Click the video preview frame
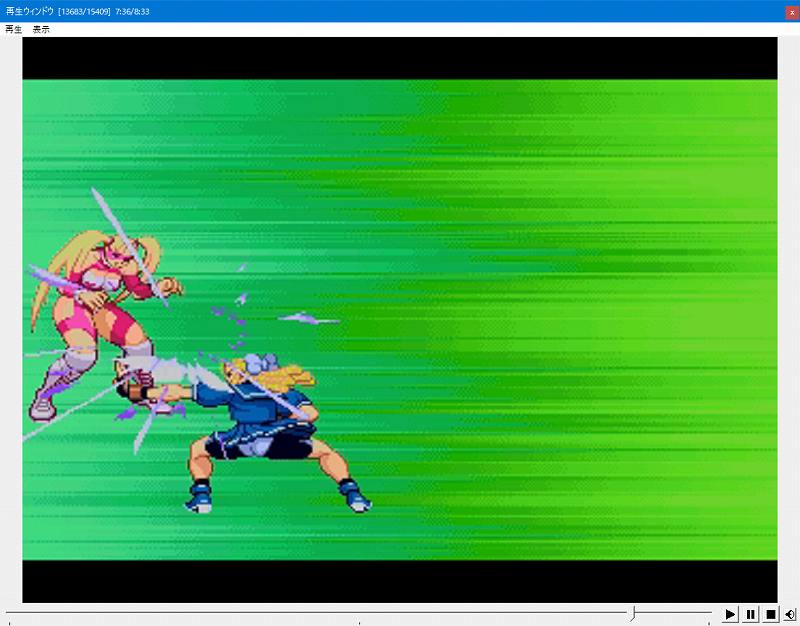This screenshot has height=626, width=800. click(x=399, y=320)
